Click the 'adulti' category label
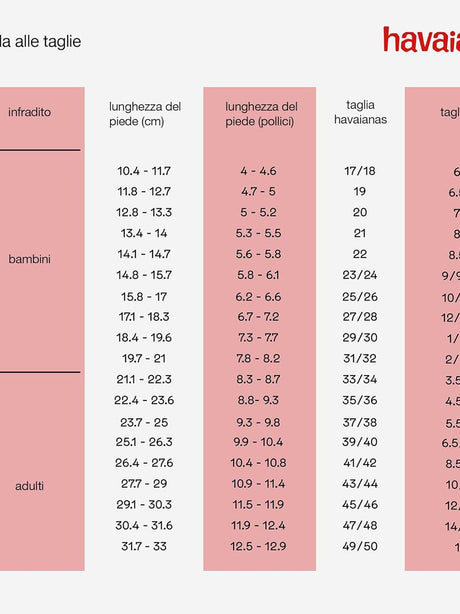Image resolution: width=460 pixels, height=614 pixels. (x=29, y=486)
